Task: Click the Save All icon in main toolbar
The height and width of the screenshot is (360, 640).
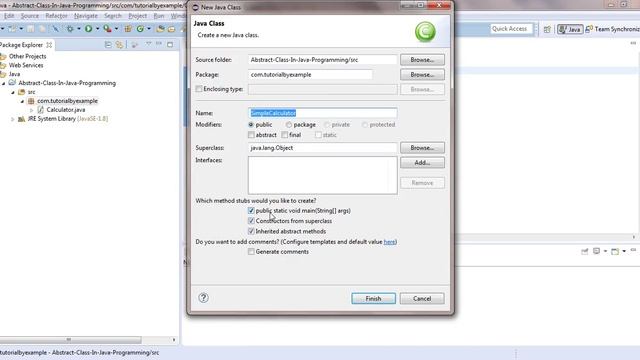Action: coord(42,29)
